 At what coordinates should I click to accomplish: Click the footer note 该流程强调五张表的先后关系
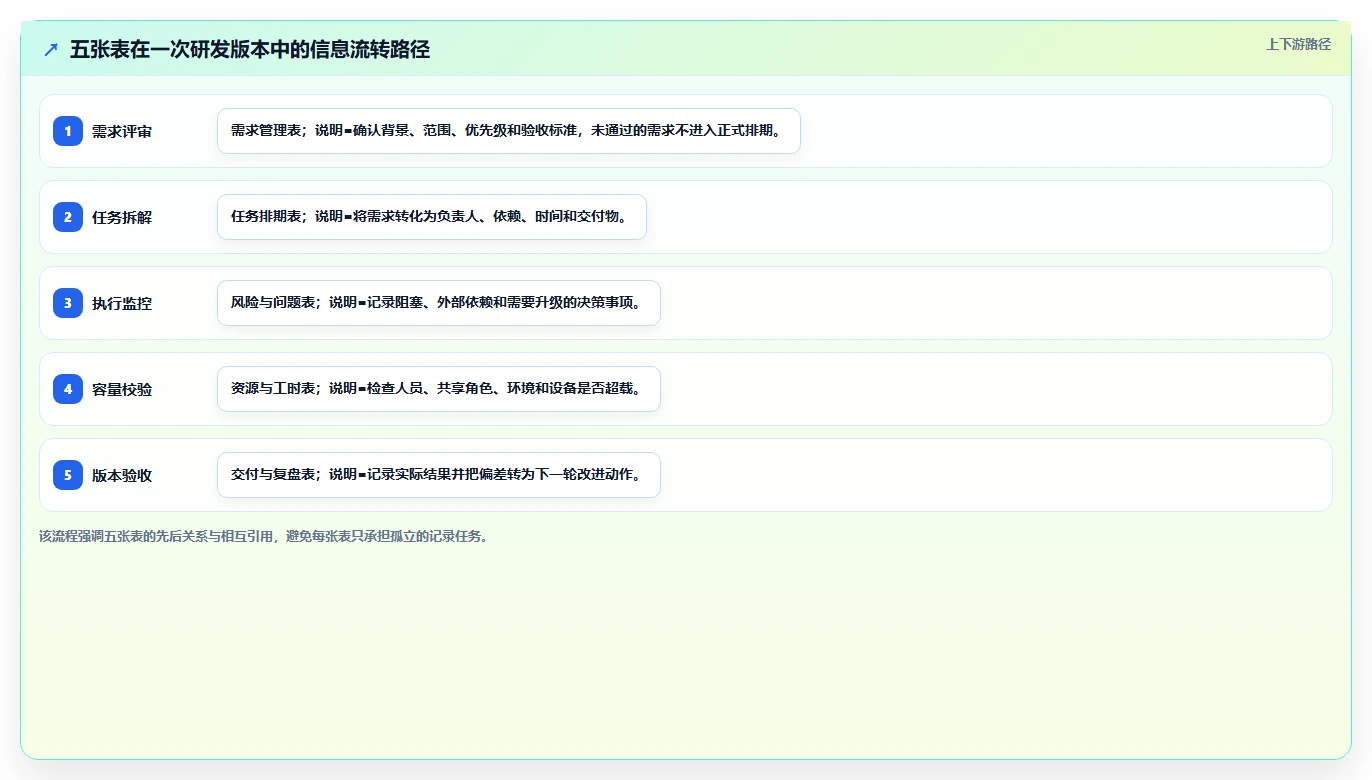(x=263, y=536)
